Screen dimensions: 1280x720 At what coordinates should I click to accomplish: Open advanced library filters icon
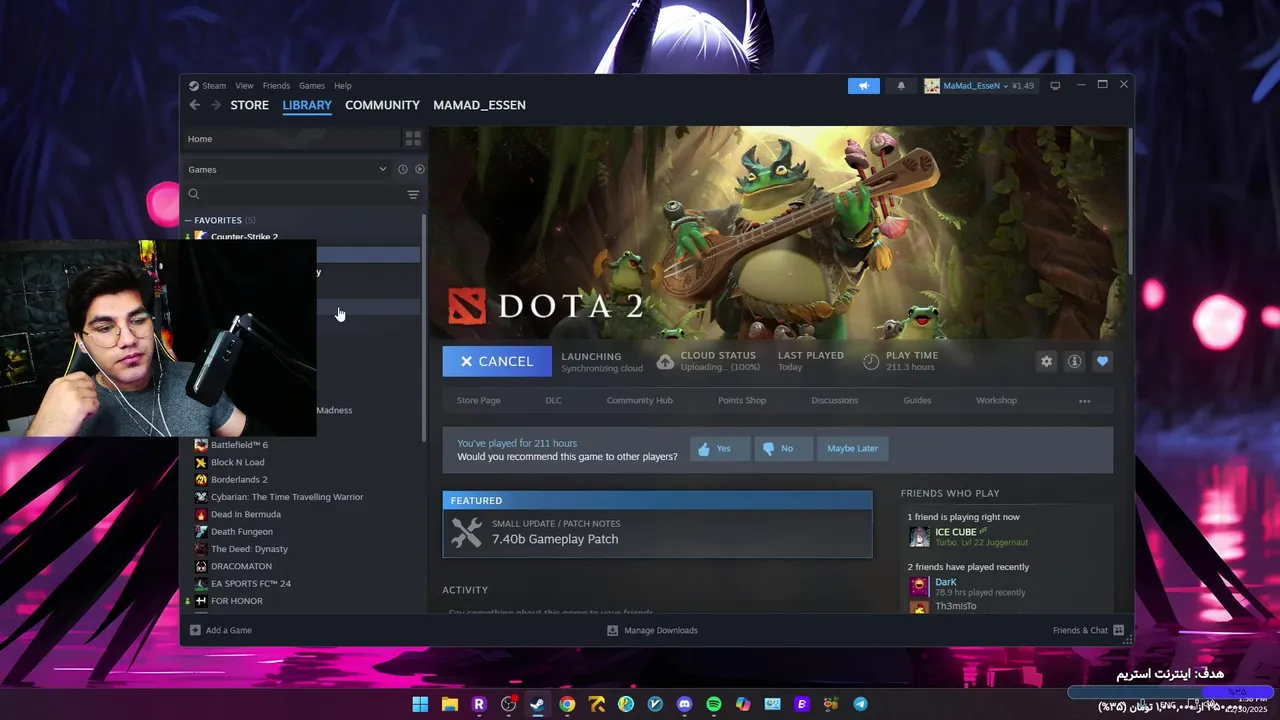(x=413, y=194)
